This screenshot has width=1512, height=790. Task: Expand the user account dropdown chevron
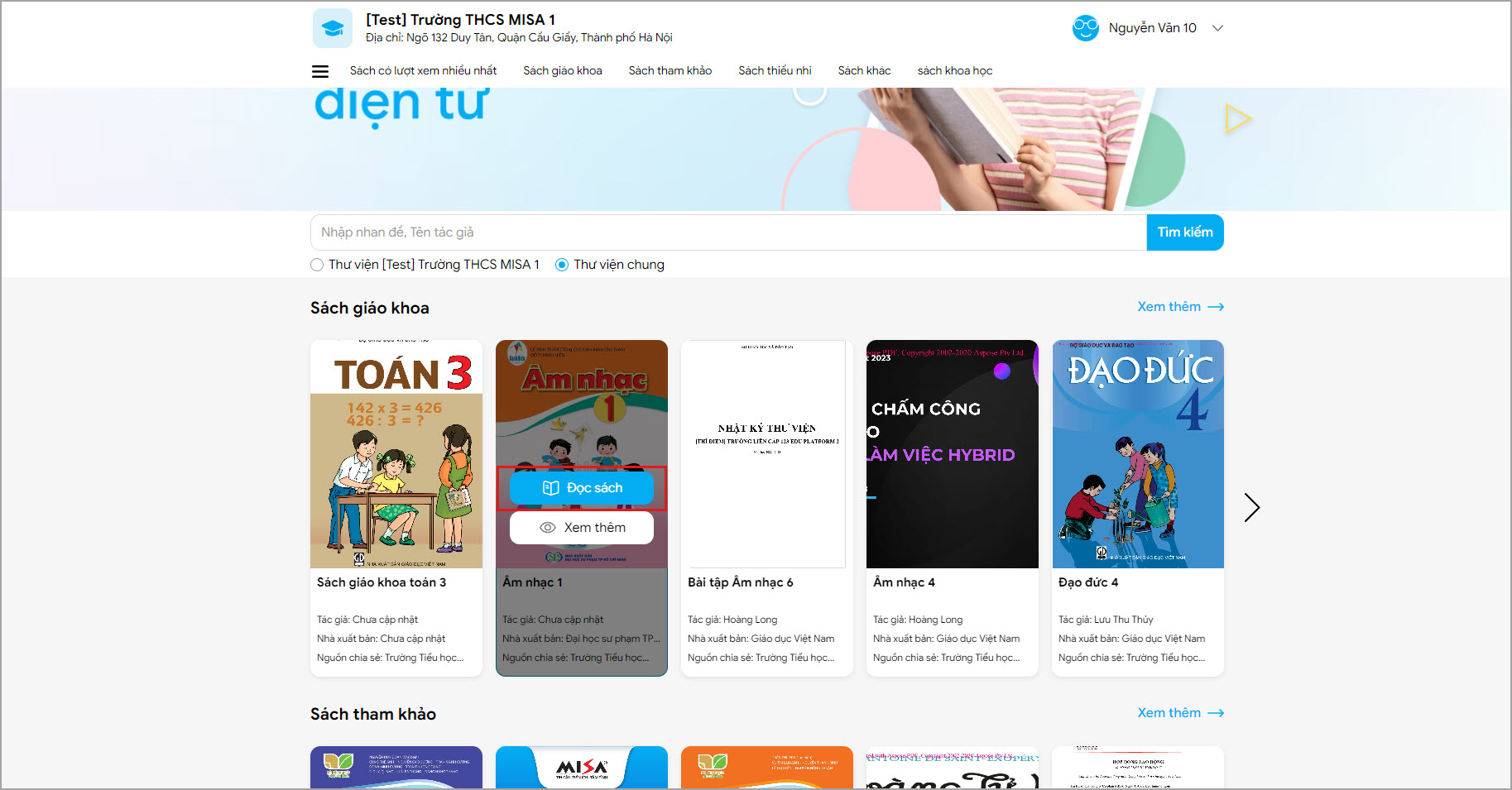point(1217,28)
